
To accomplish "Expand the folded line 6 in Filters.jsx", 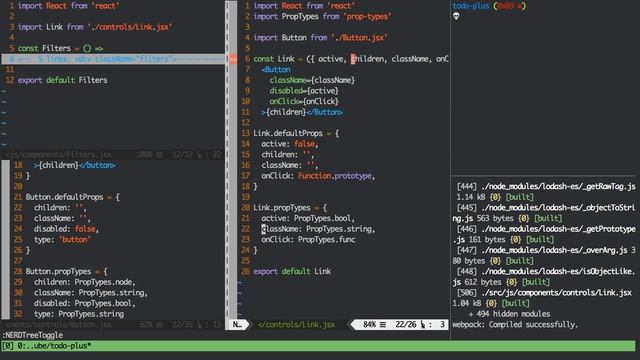I will click(113, 59).
